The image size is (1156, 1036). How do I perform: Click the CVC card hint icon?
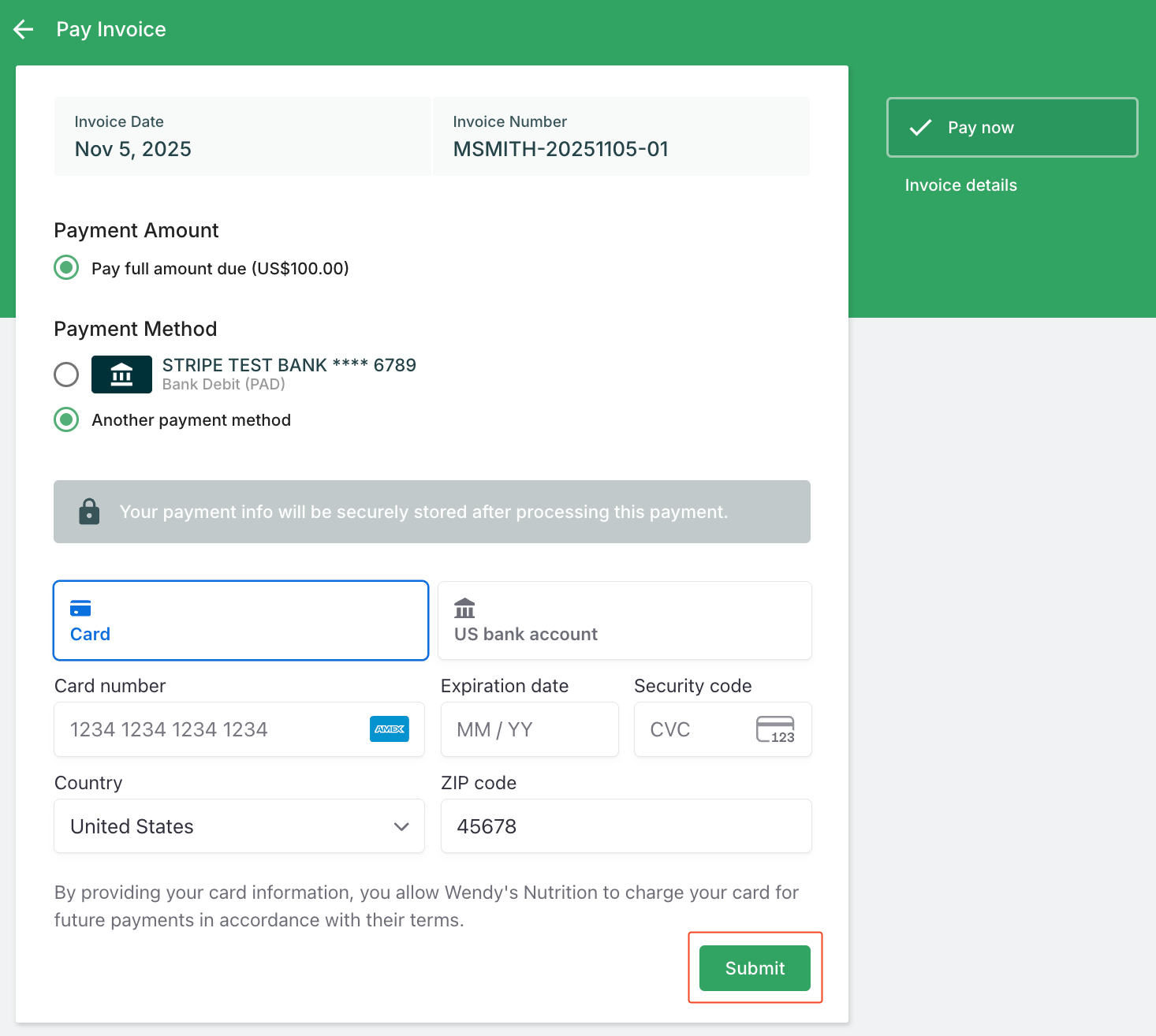[x=775, y=729]
